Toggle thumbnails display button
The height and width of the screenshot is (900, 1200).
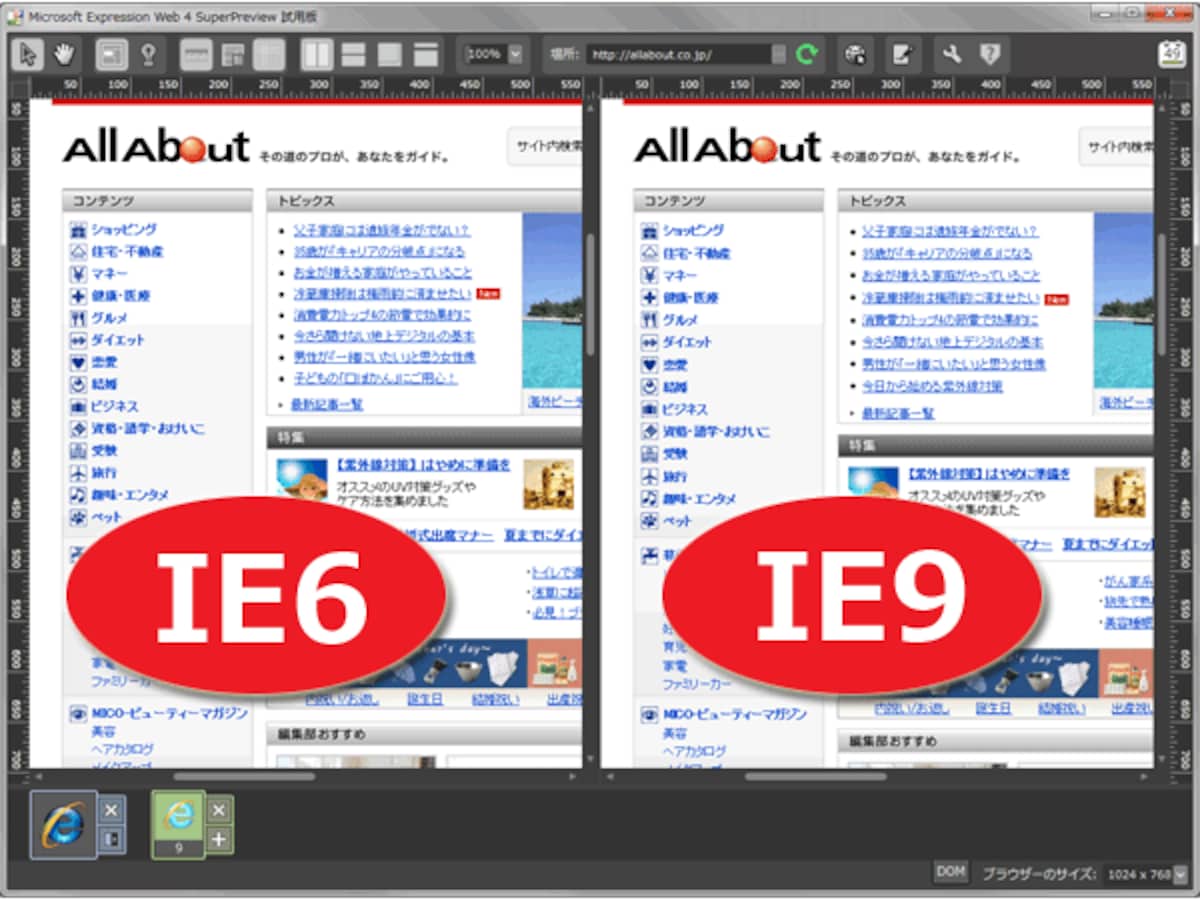pyautogui.click(x=268, y=54)
